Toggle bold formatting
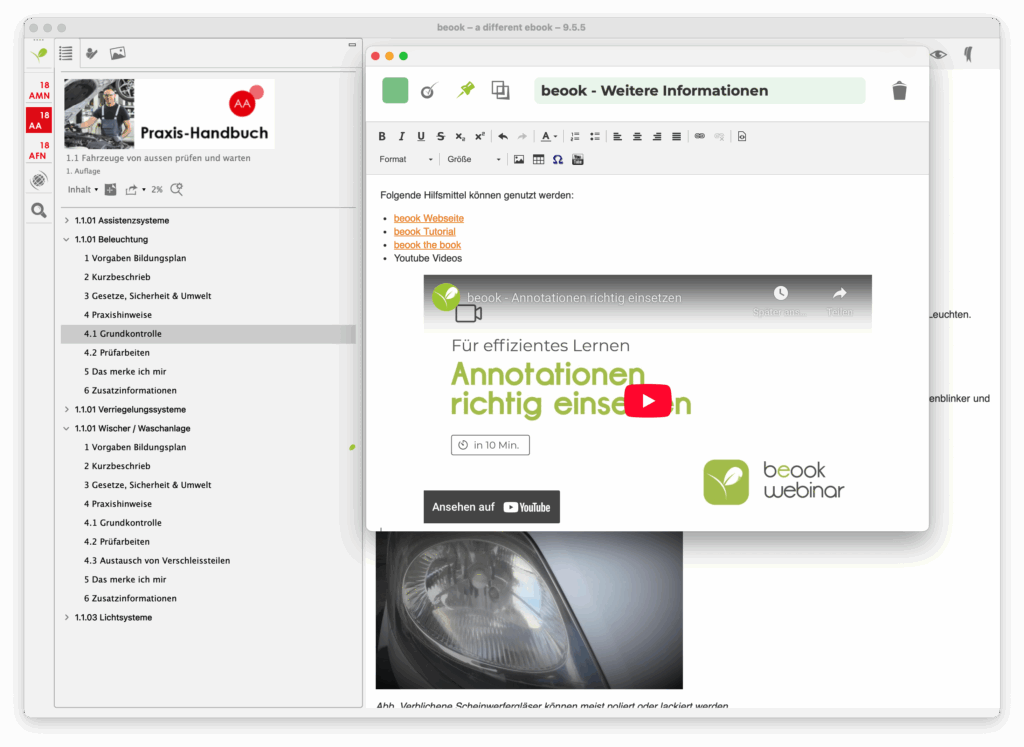 pyautogui.click(x=382, y=136)
